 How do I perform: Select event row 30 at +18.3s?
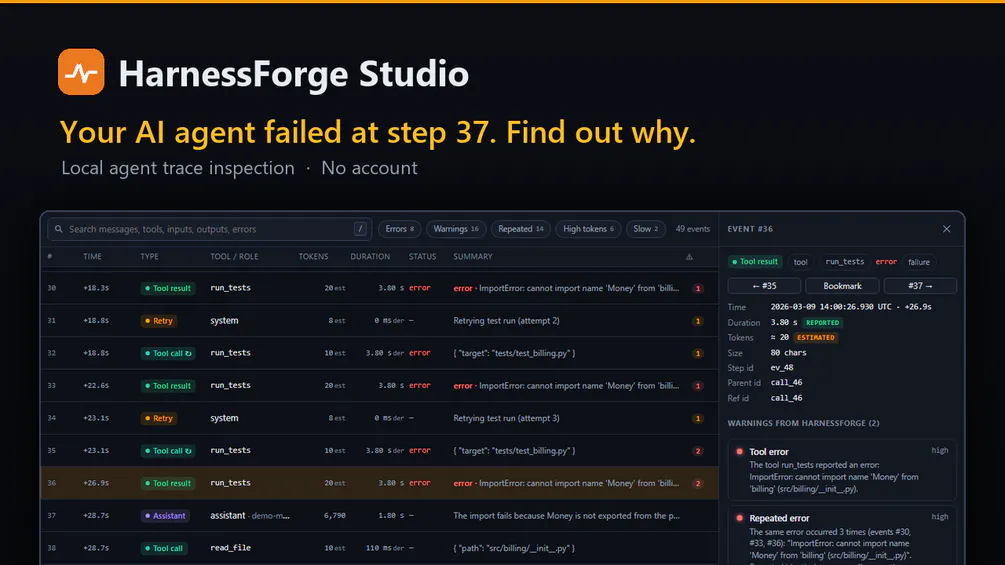pyautogui.click(x=379, y=288)
